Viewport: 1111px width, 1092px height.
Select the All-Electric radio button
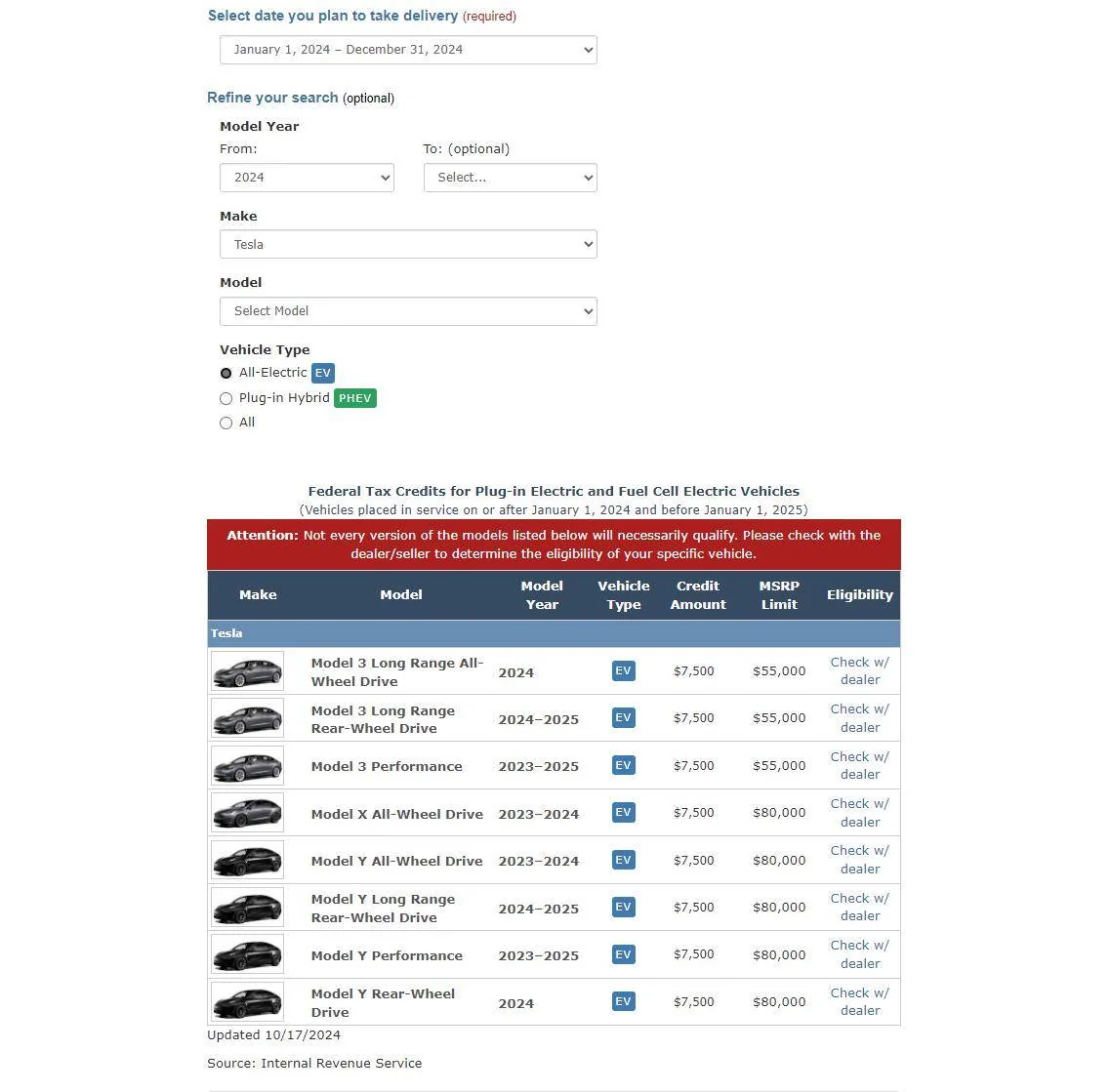226,373
